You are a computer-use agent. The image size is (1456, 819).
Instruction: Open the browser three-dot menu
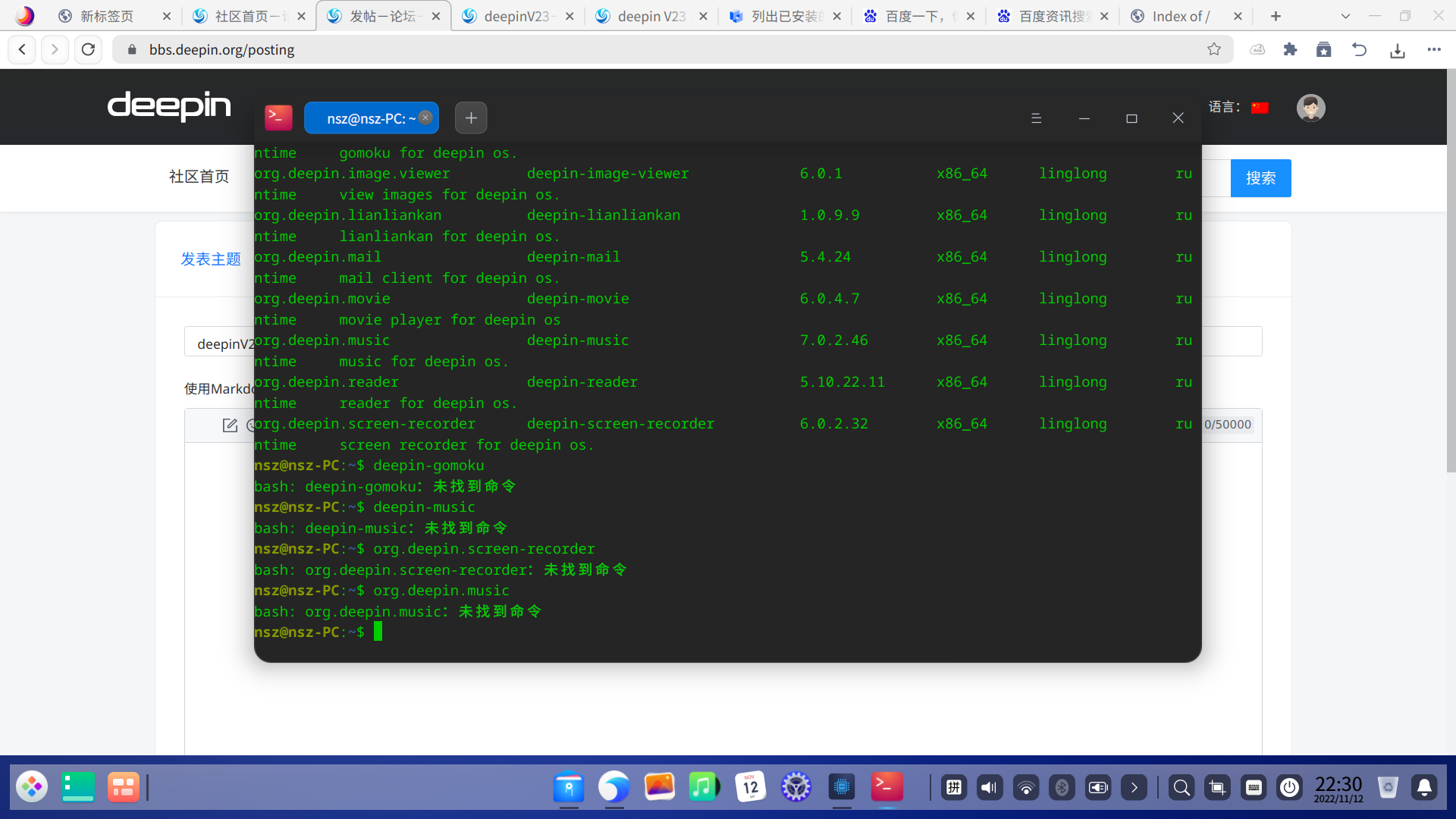coord(1433,49)
